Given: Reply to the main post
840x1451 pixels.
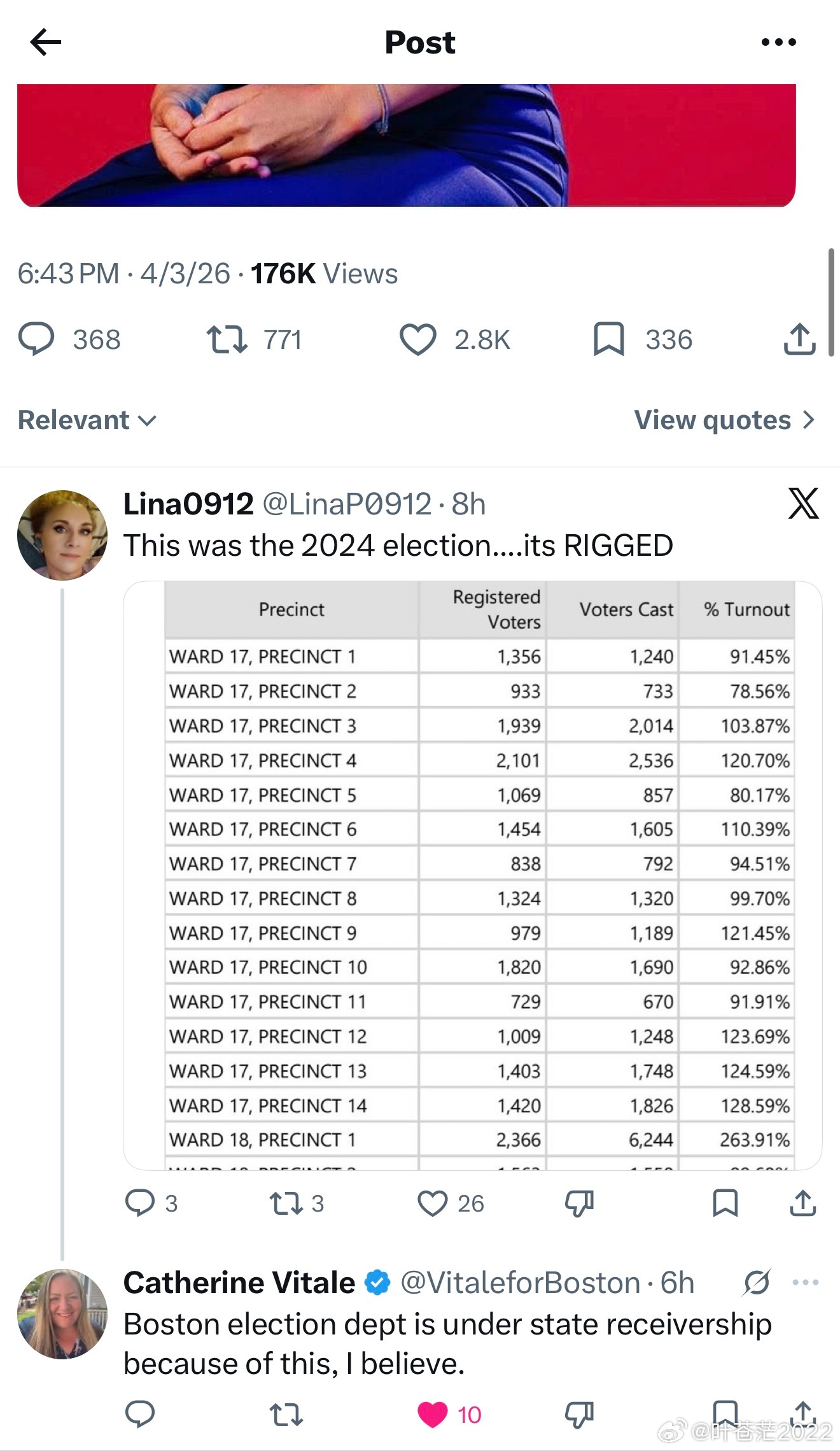Looking at the screenshot, I should 37,339.
